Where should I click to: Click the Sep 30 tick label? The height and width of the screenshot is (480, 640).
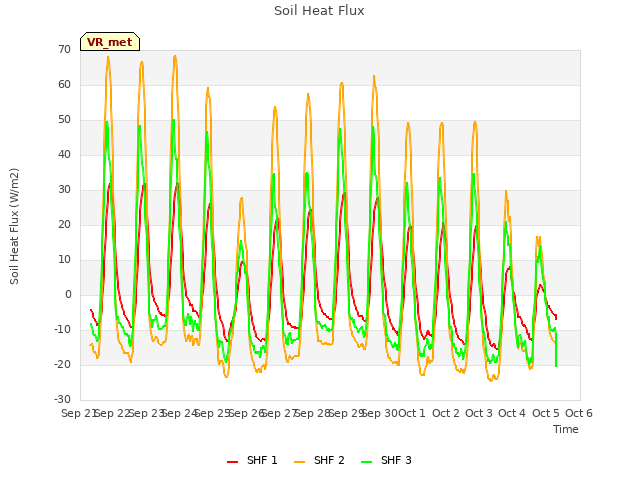(x=380, y=413)
